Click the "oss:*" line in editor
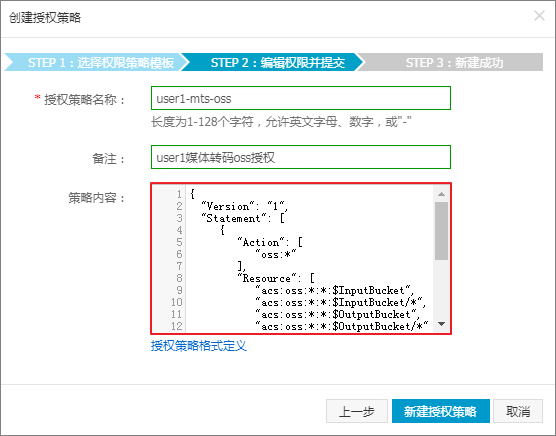This screenshot has height=436, width=556. 276,255
